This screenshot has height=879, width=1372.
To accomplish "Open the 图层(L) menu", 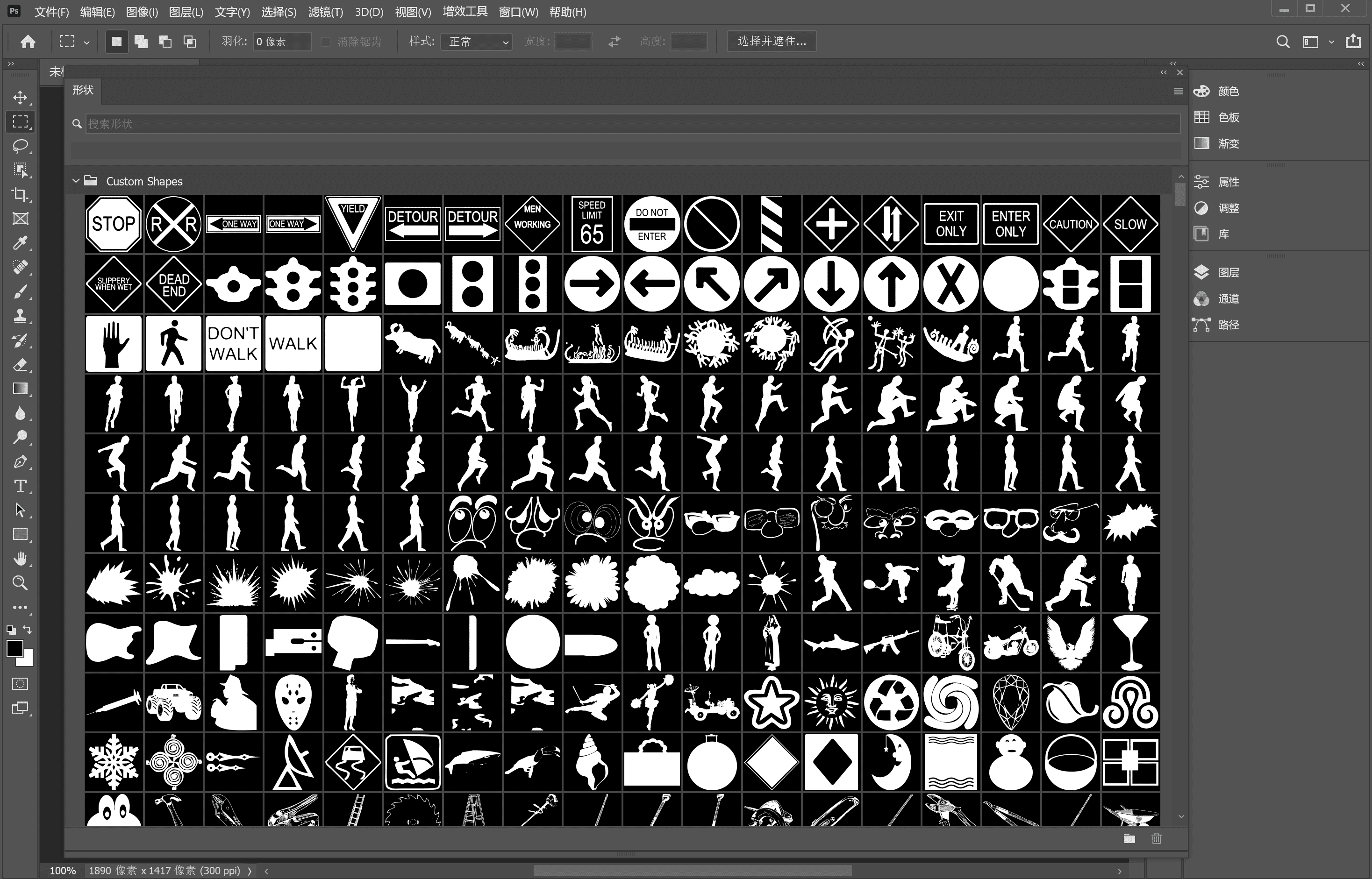I will tap(186, 12).
